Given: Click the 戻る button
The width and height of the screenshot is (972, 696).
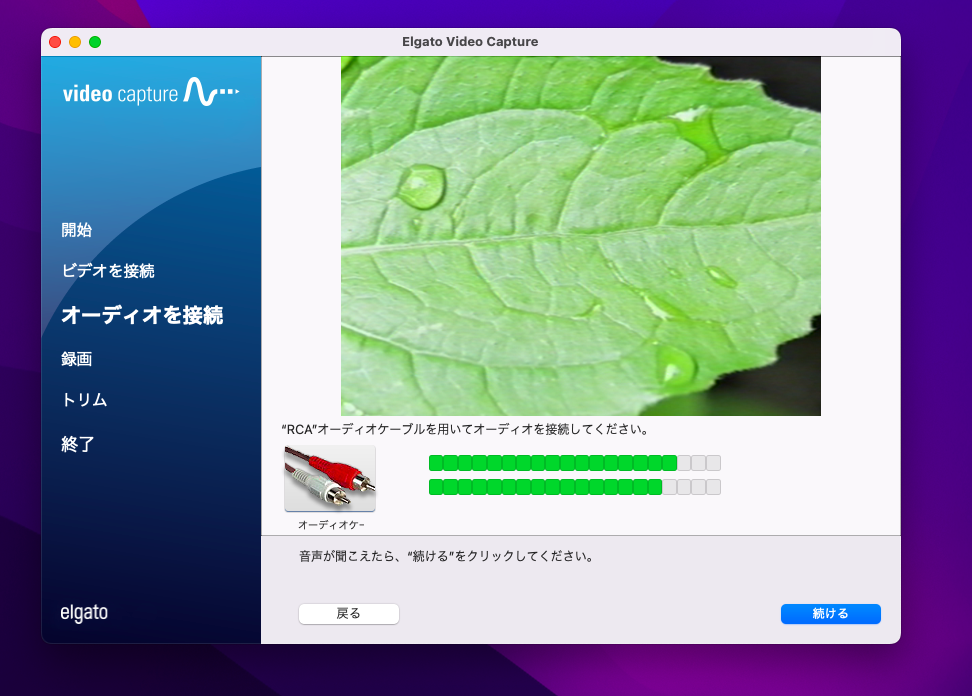Looking at the screenshot, I should point(348,614).
